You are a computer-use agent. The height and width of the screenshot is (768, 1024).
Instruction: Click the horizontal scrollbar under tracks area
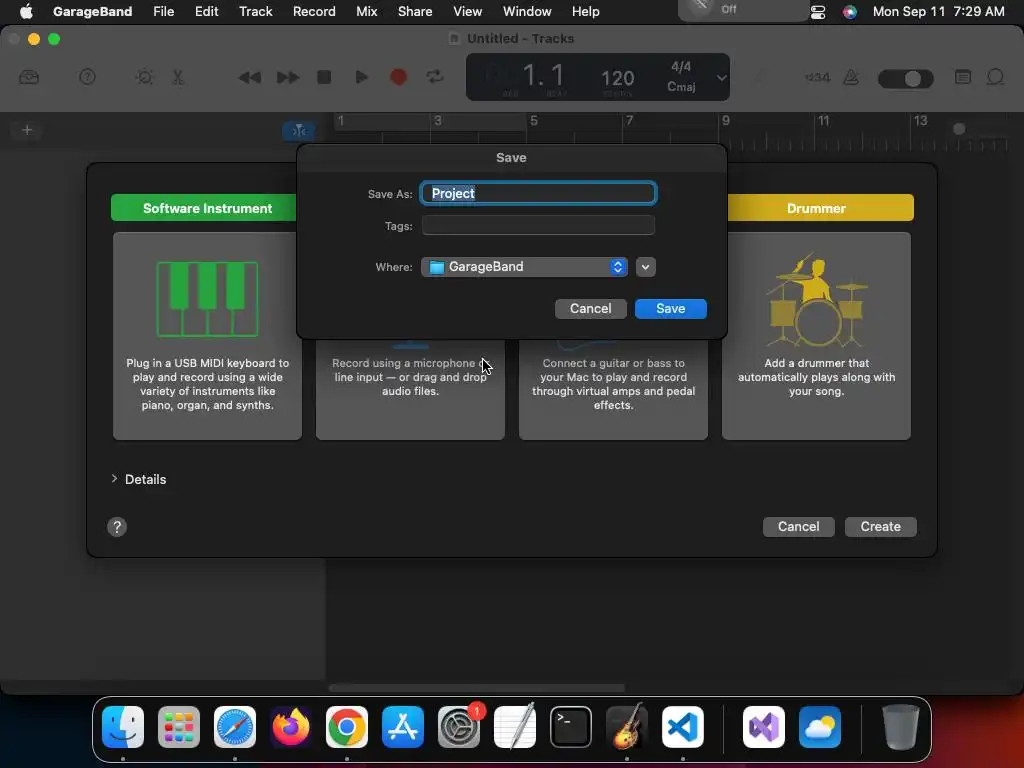477,688
